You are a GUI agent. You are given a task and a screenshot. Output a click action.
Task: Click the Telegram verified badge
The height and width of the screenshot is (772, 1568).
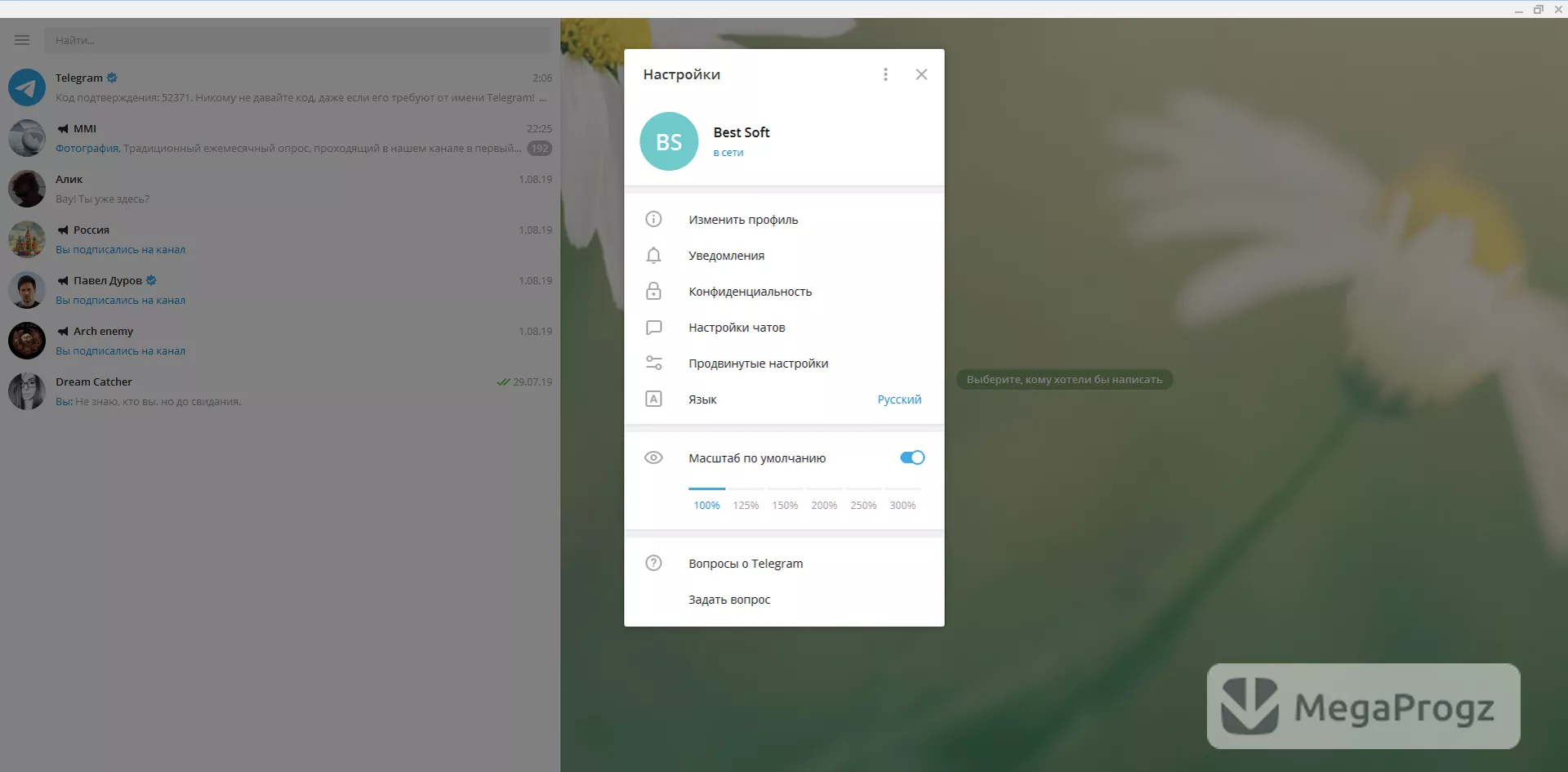click(112, 78)
